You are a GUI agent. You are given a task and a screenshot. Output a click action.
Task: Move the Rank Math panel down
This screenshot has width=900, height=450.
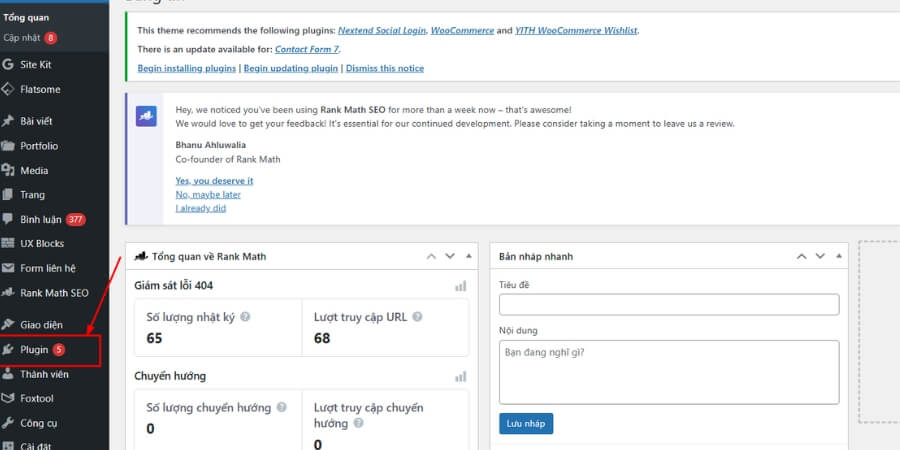click(x=450, y=257)
